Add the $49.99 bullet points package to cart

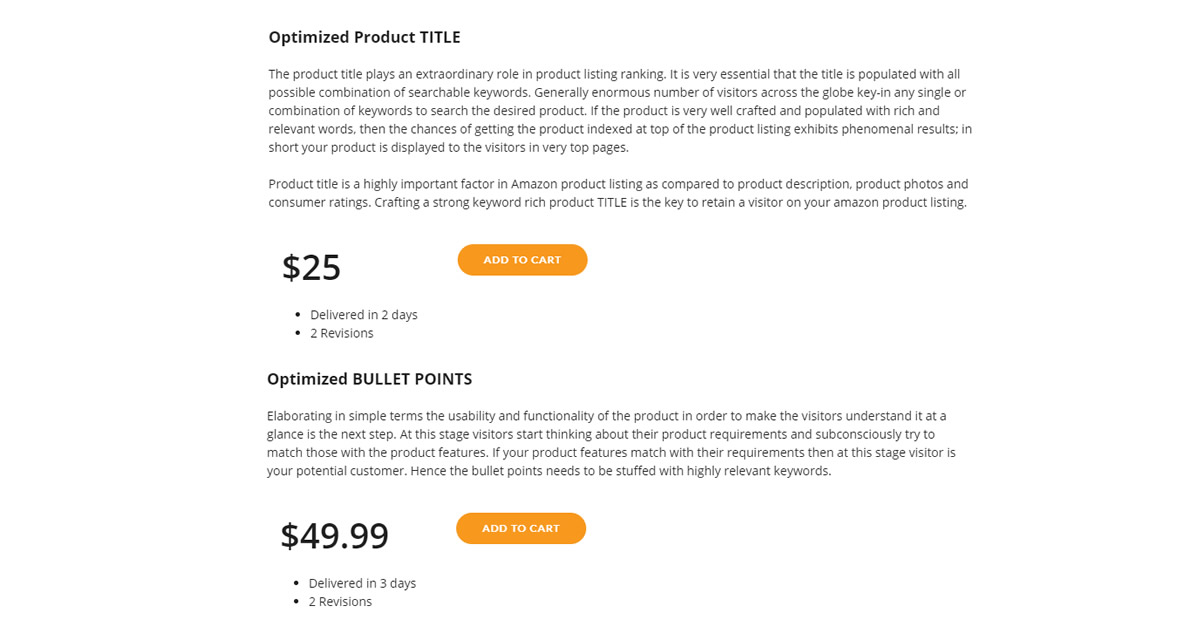click(521, 528)
